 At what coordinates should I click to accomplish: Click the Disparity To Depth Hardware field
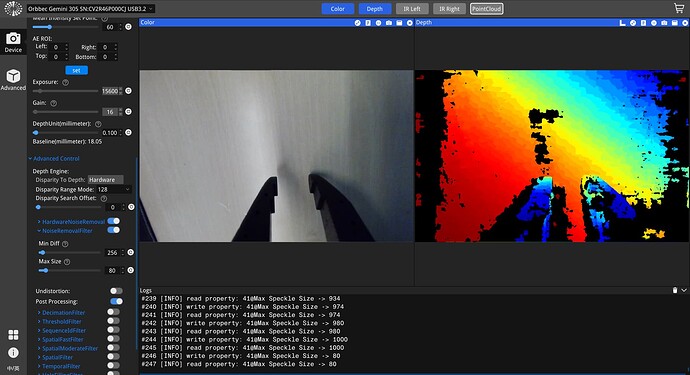[x=106, y=180]
